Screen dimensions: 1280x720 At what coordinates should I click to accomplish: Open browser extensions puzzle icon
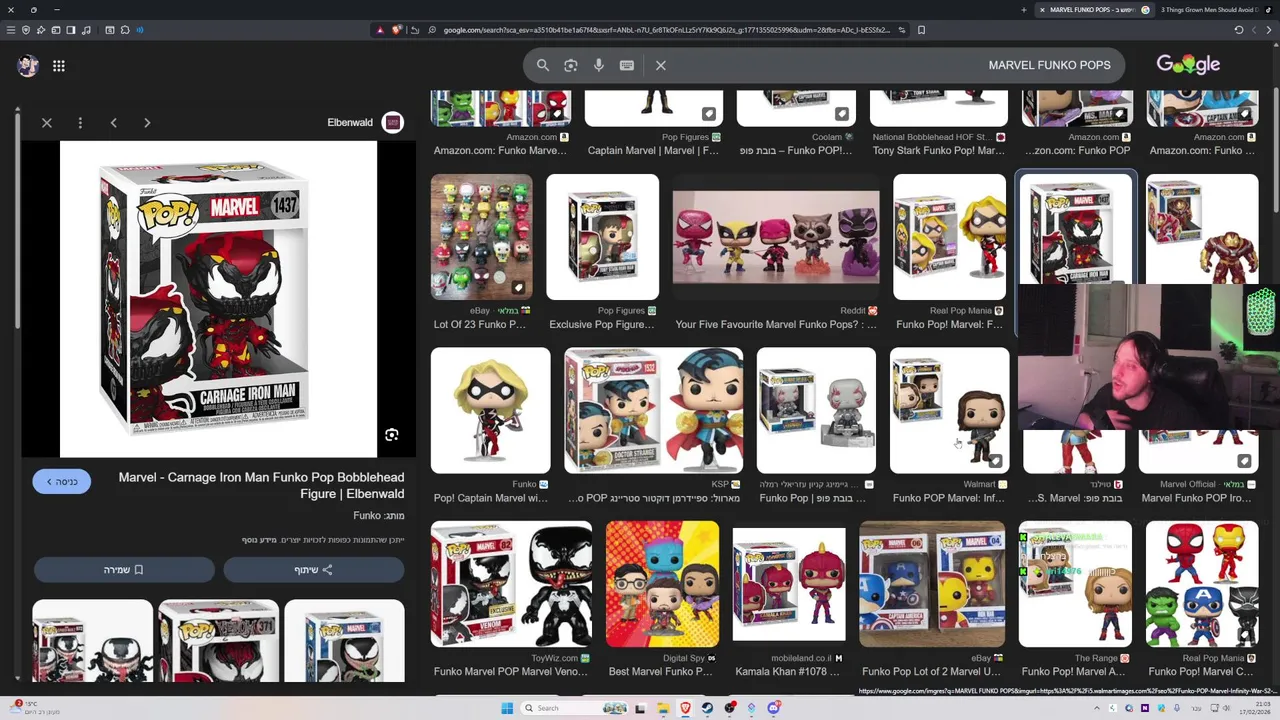point(125,30)
